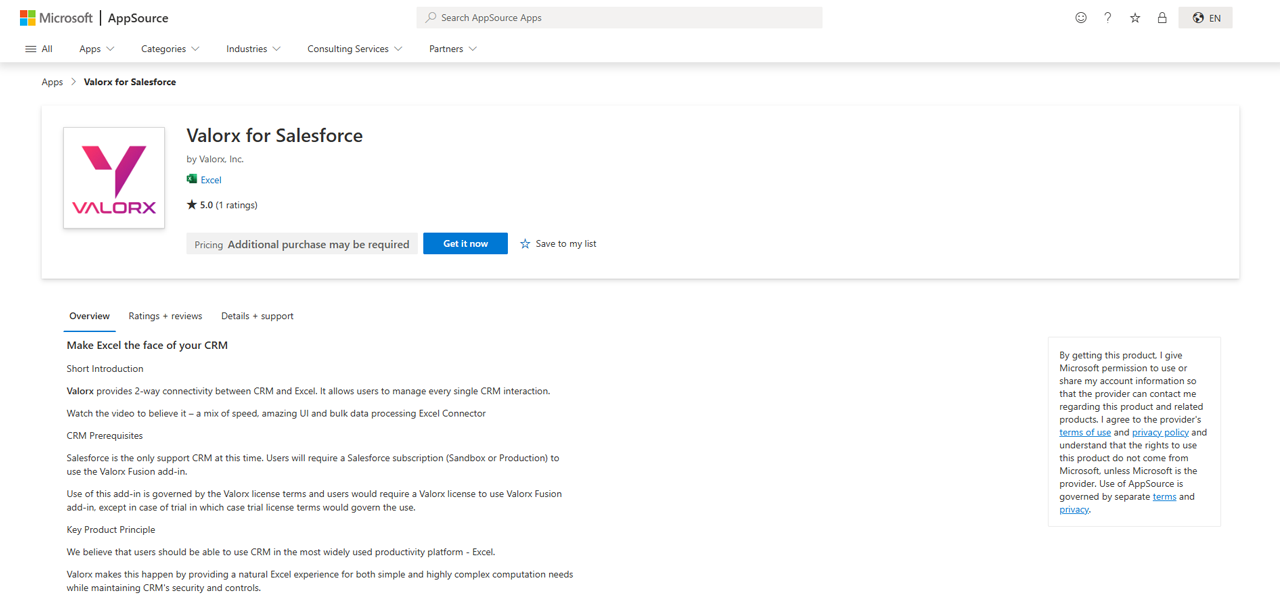Expand the Categories dropdown
The width and height of the screenshot is (1280, 600).
(x=170, y=49)
